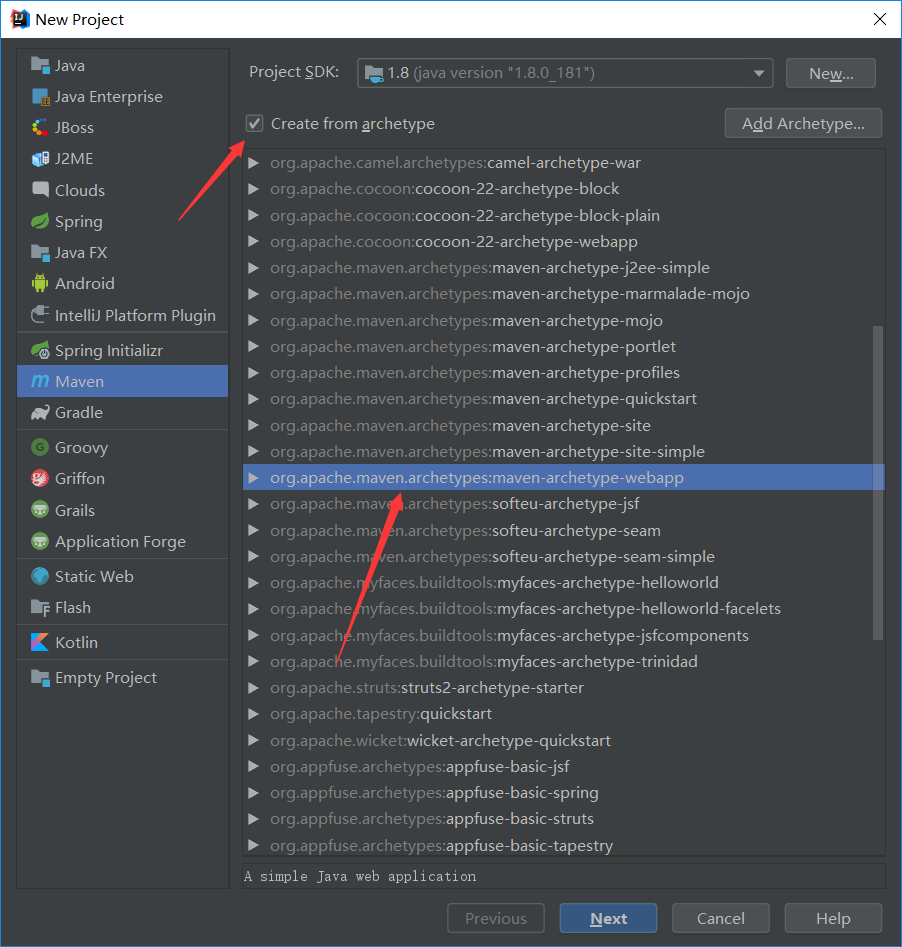Expand the maven-archetype-quickstart node
Screen dimensions: 902x947
(254, 399)
